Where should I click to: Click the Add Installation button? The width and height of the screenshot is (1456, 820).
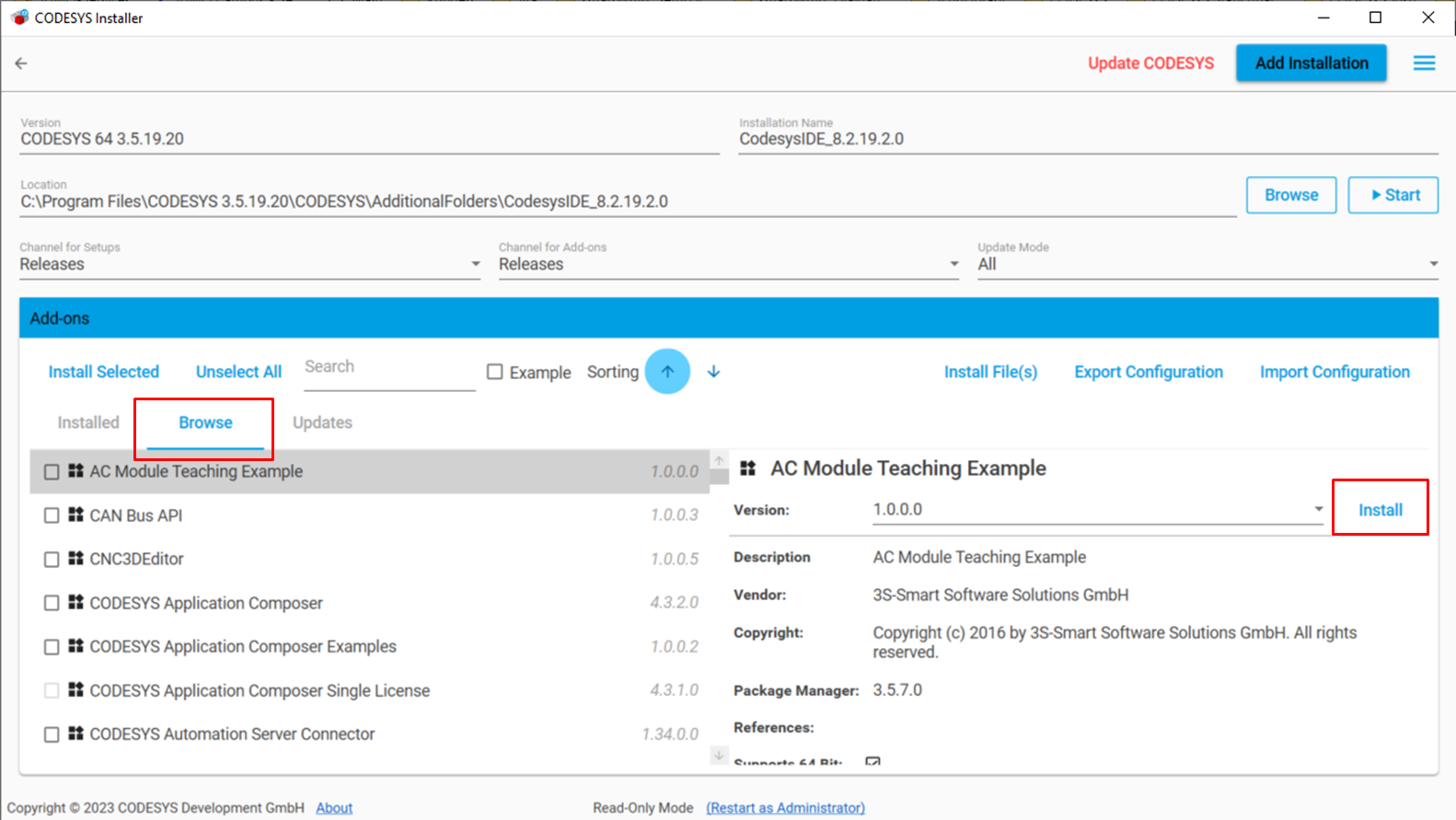point(1311,64)
